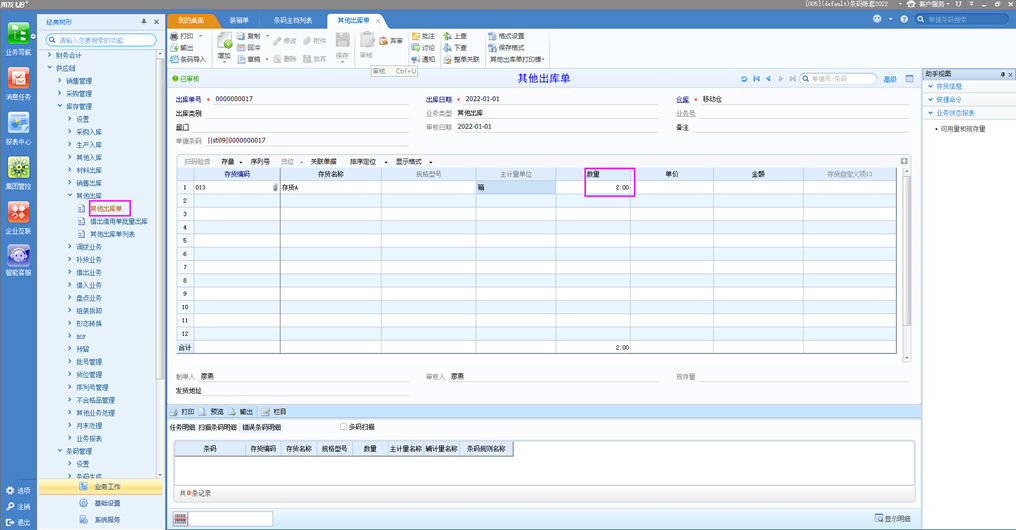The width and height of the screenshot is (1016, 530).
Task: Expand the 盘点业务 tree node
Action: [70, 297]
